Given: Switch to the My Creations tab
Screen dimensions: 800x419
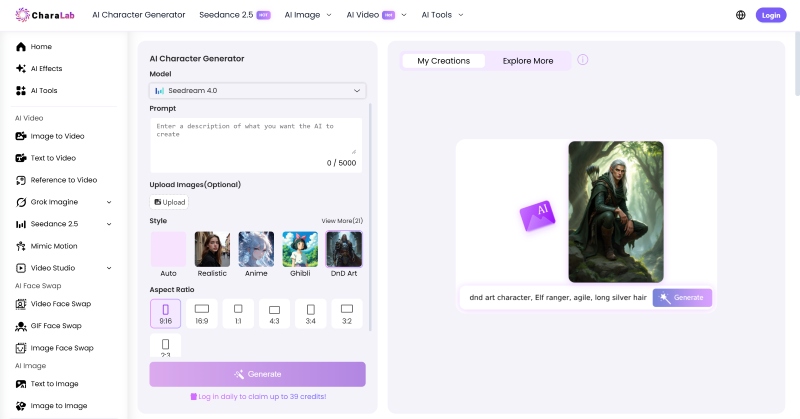Looking at the screenshot, I should tap(443, 61).
